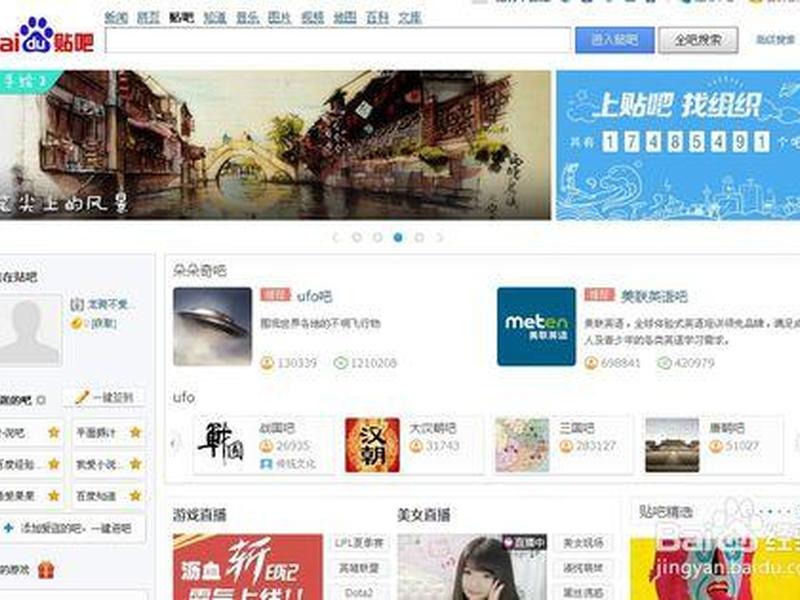Select the first carousel dot
Image resolution: width=800 pixels, height=600 pixels.
pyautogui.click(x=357, y=237)
